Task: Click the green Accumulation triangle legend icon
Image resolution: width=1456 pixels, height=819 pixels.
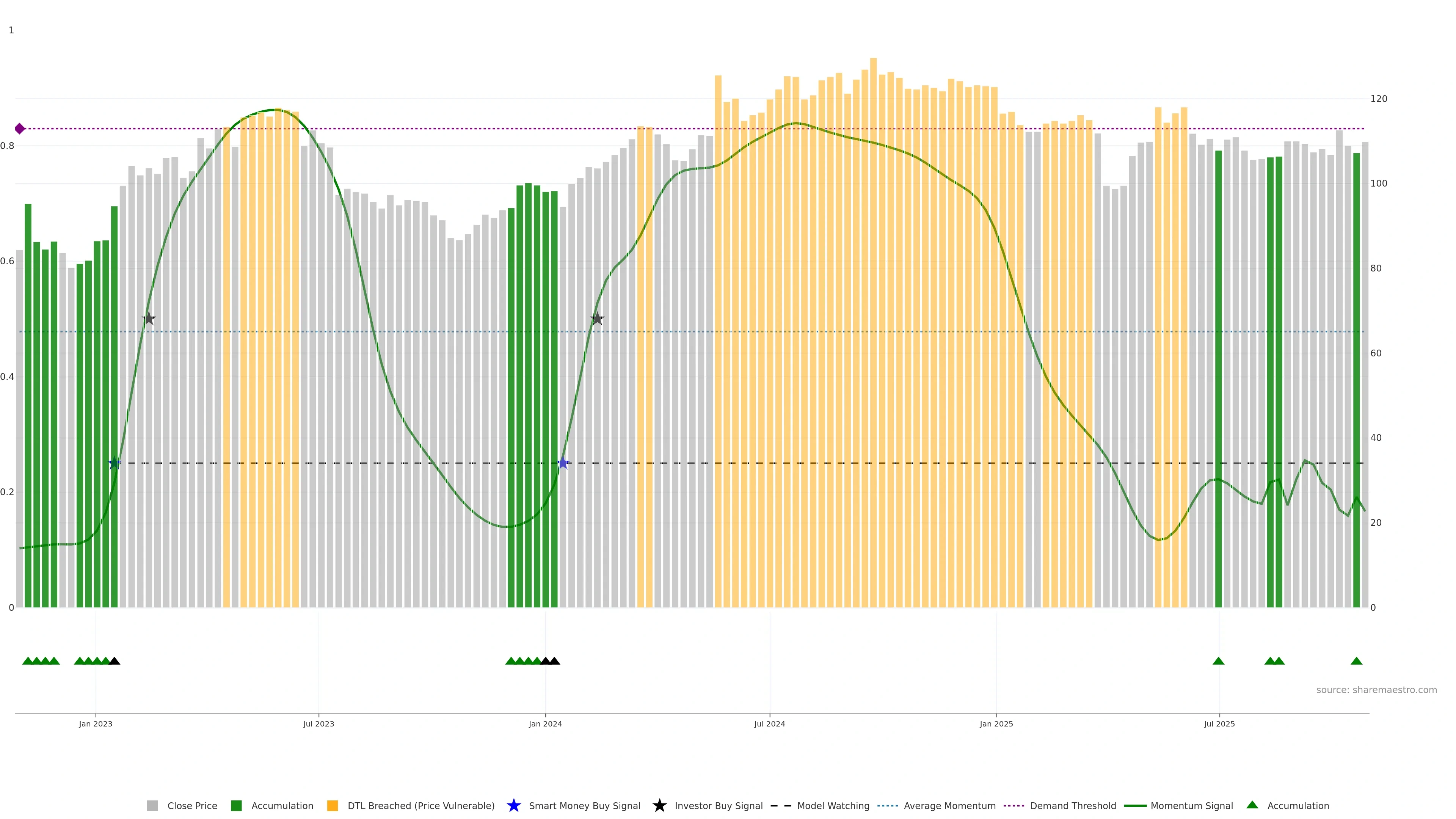Action: click(1252, 805)
